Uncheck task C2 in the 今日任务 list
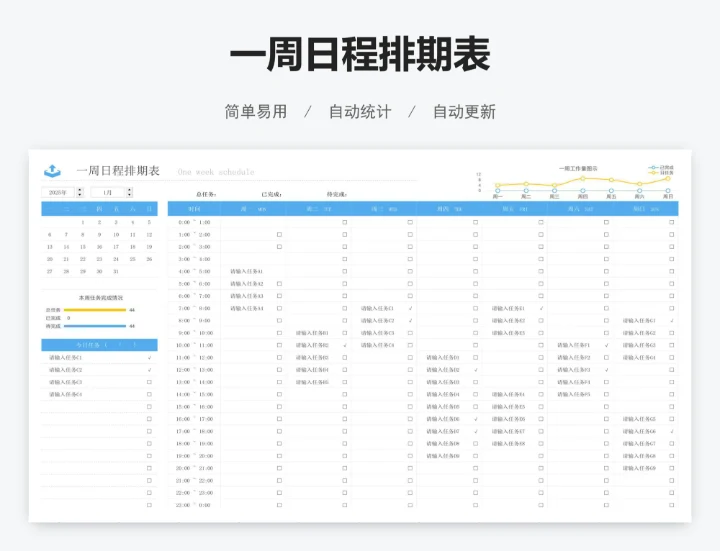720x551 pixels. [149, 370]
